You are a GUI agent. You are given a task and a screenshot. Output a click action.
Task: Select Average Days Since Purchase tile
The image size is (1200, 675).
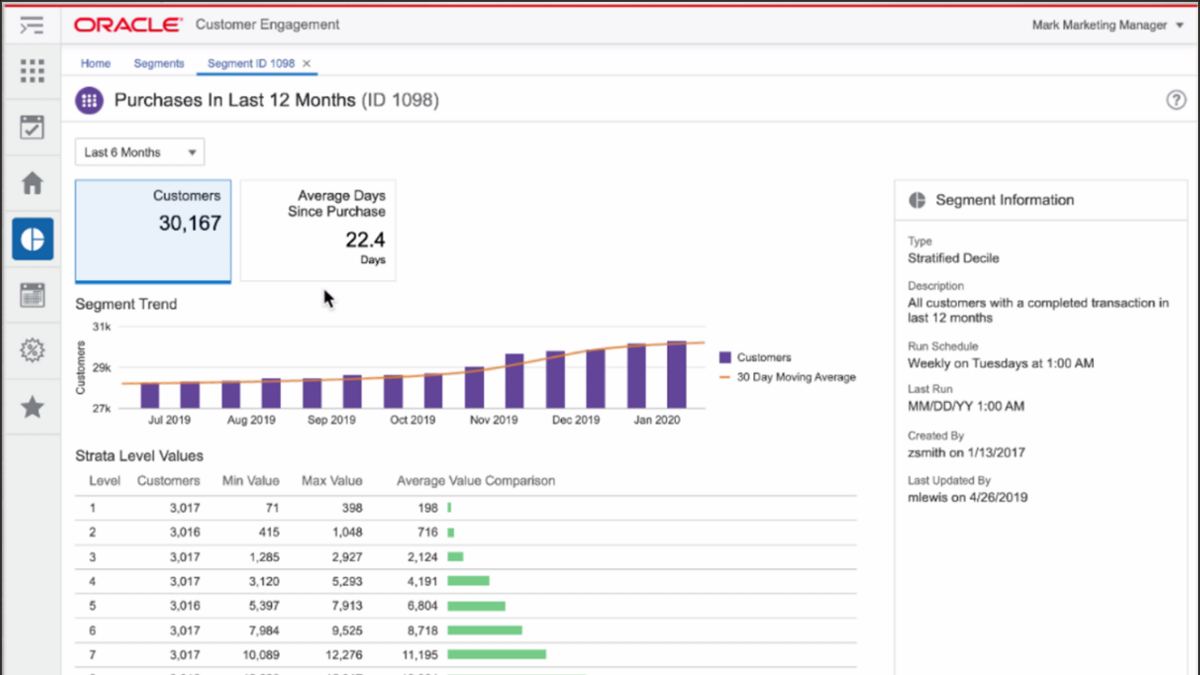tap(318, 231)
